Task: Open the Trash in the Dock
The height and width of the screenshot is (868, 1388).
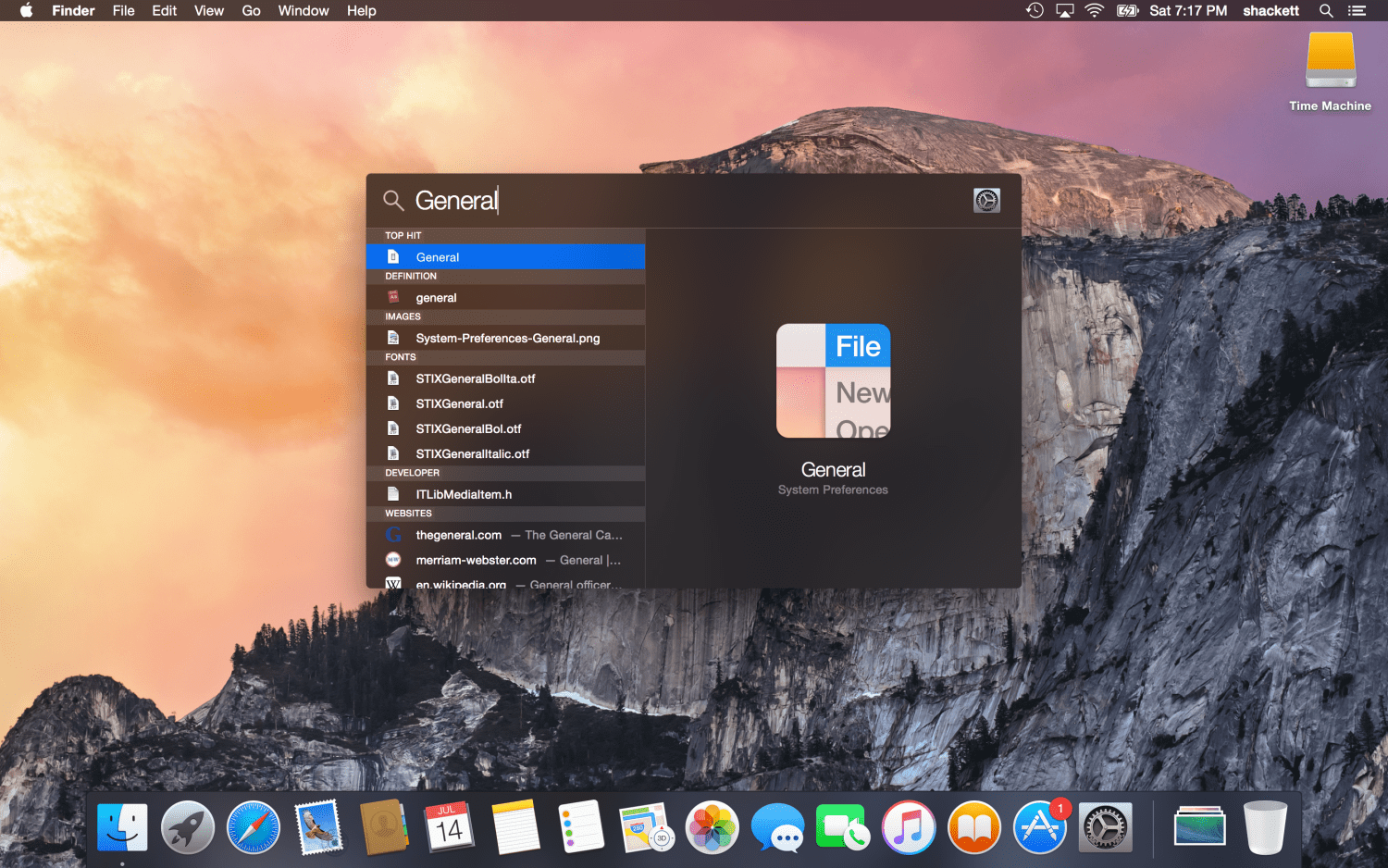Action: (1264, 827)
